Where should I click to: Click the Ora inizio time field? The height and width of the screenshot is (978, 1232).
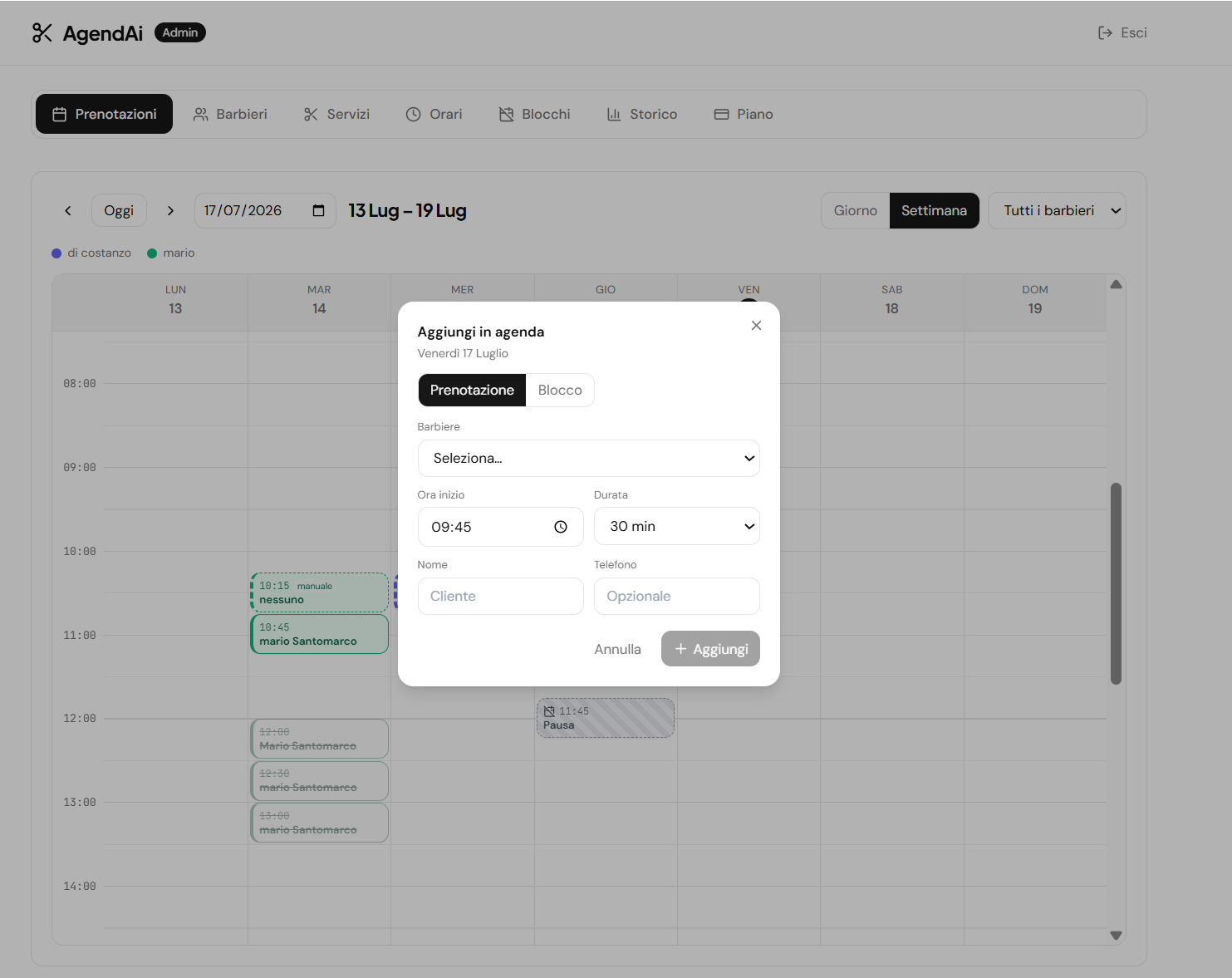pos(501,527)
